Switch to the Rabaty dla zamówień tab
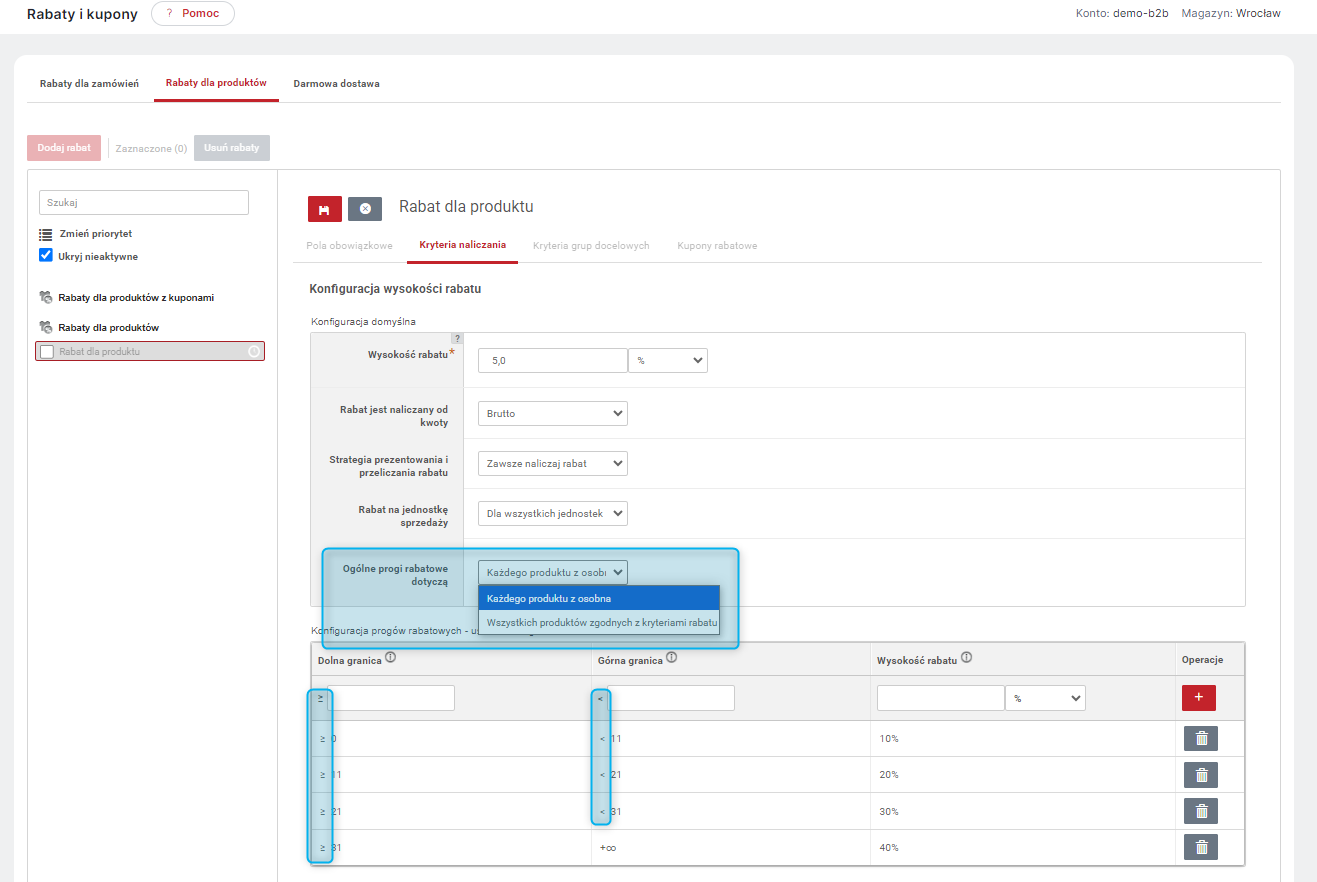1317x882 pixels. click(89, 83)
